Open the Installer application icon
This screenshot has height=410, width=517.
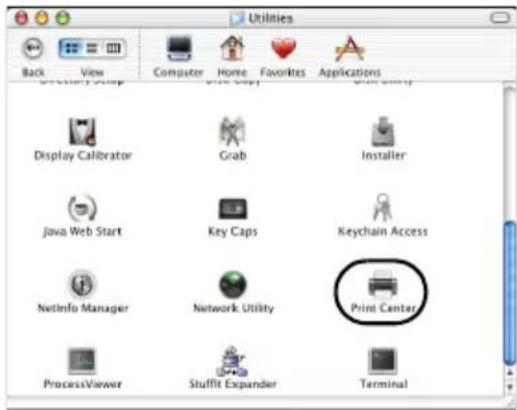point(383,131)
